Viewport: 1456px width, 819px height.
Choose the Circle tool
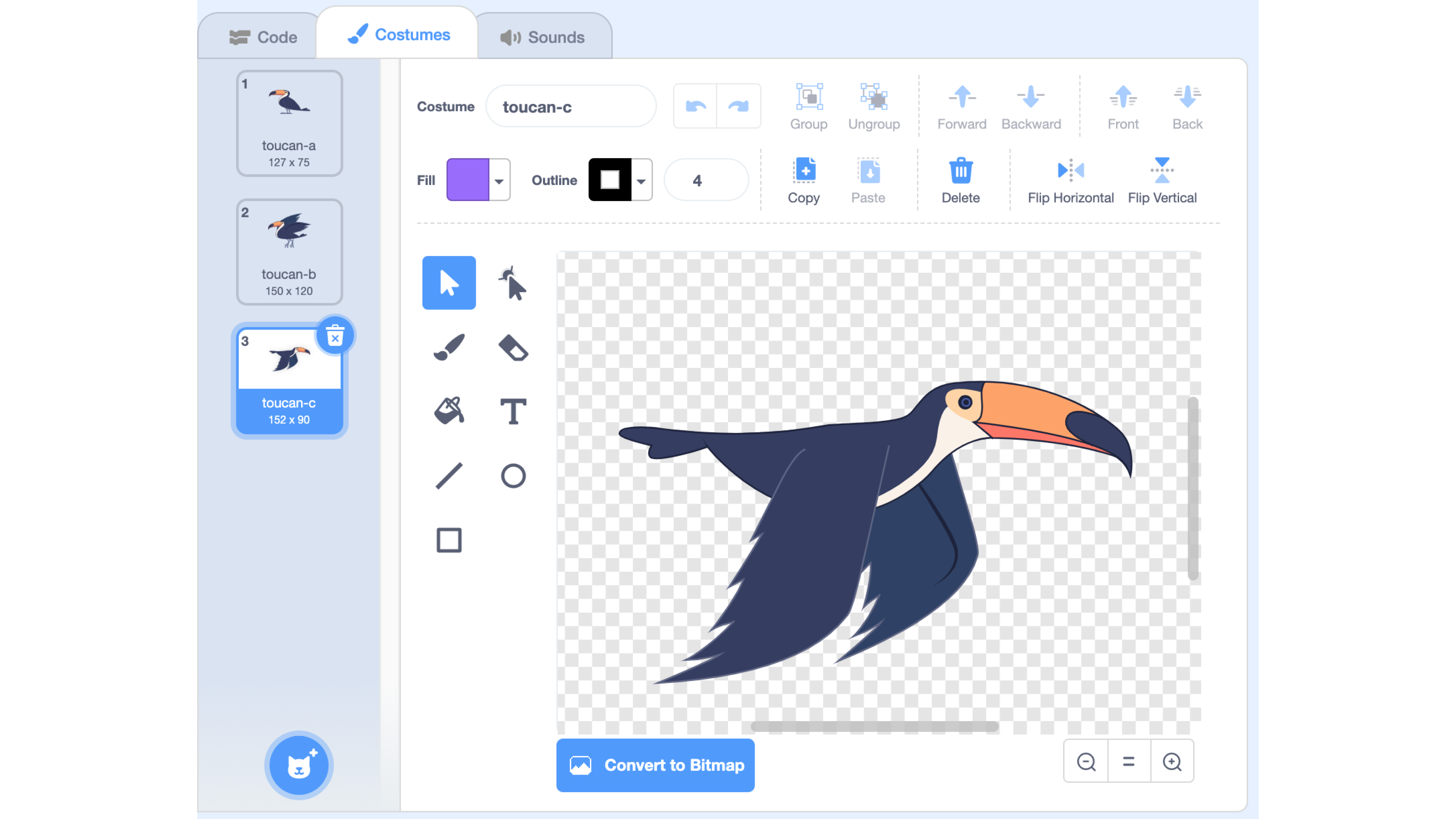click(513, 475)
